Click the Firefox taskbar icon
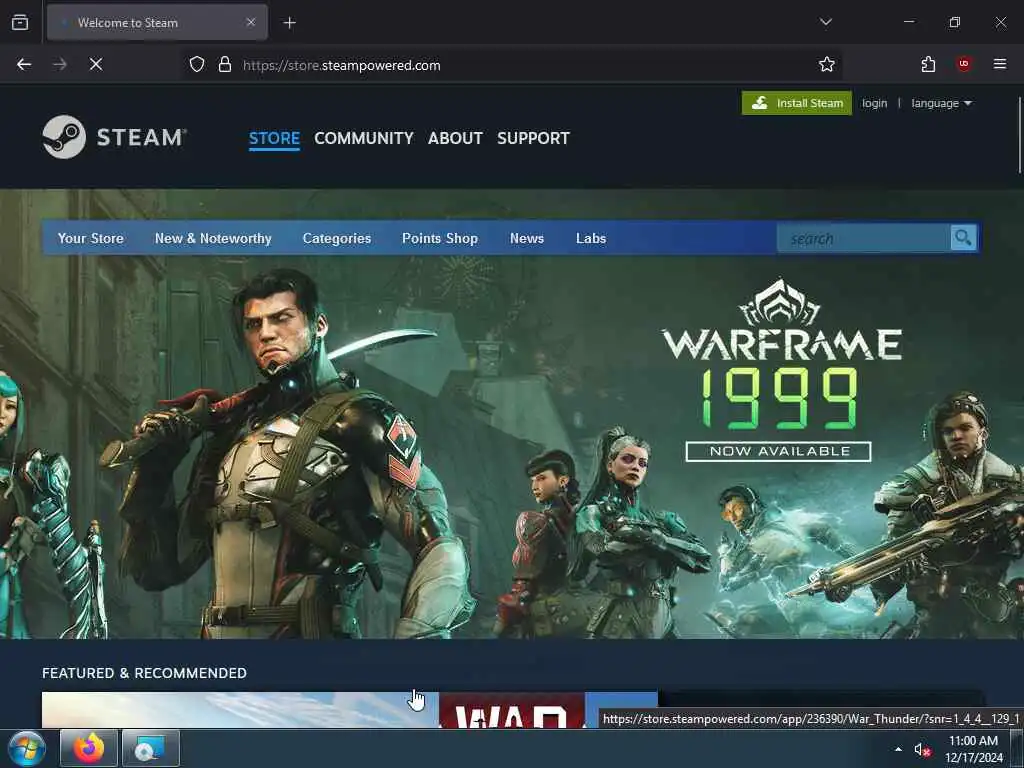 (89, 748)
